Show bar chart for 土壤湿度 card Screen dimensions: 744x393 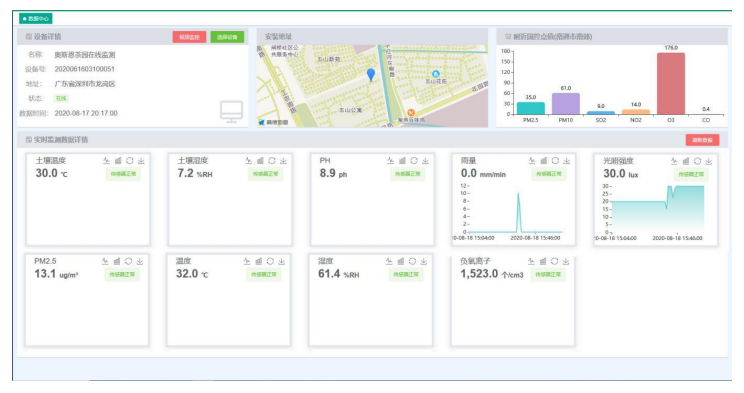pyautogui.click(x=260, y=161)
